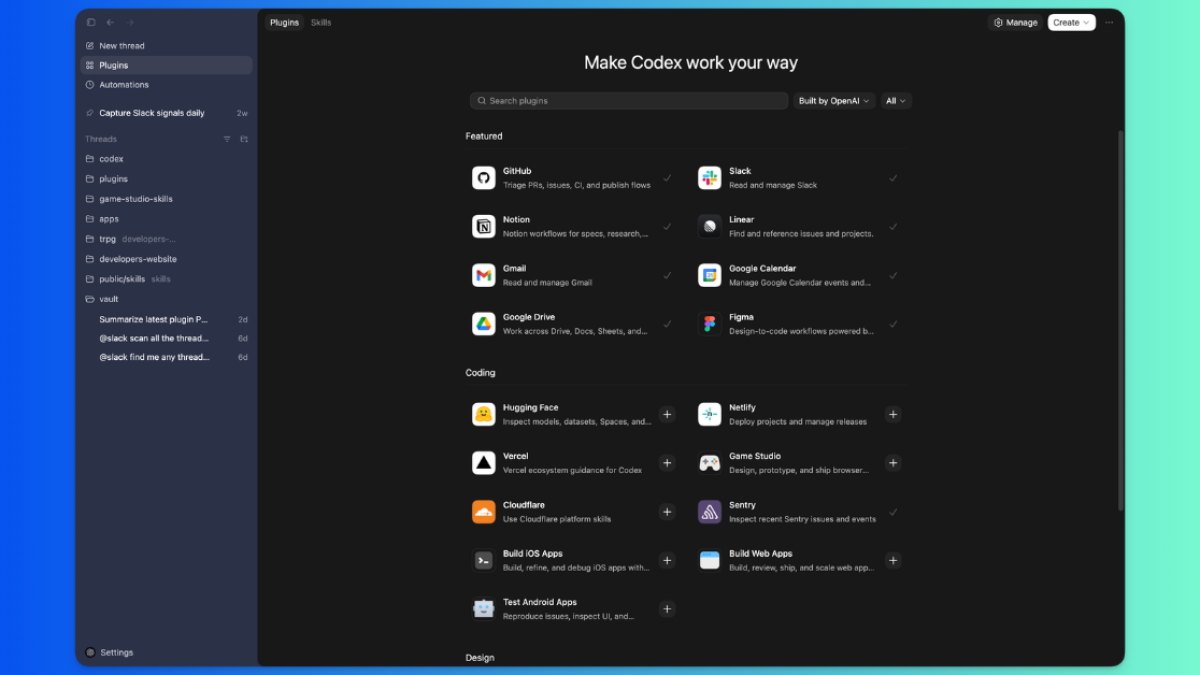Viewport: 1200px width, 675px height.
Task: Add the Netlify plugin with plus
Action: [893, 414]
